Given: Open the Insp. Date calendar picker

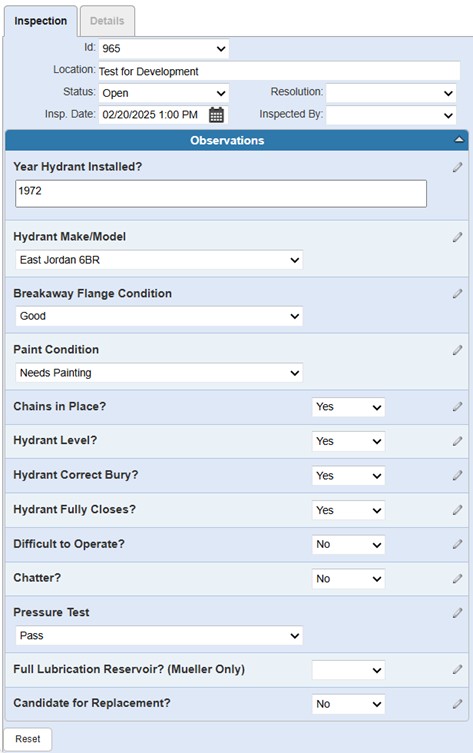Looking at the screenshot, I should pos(216,115).
